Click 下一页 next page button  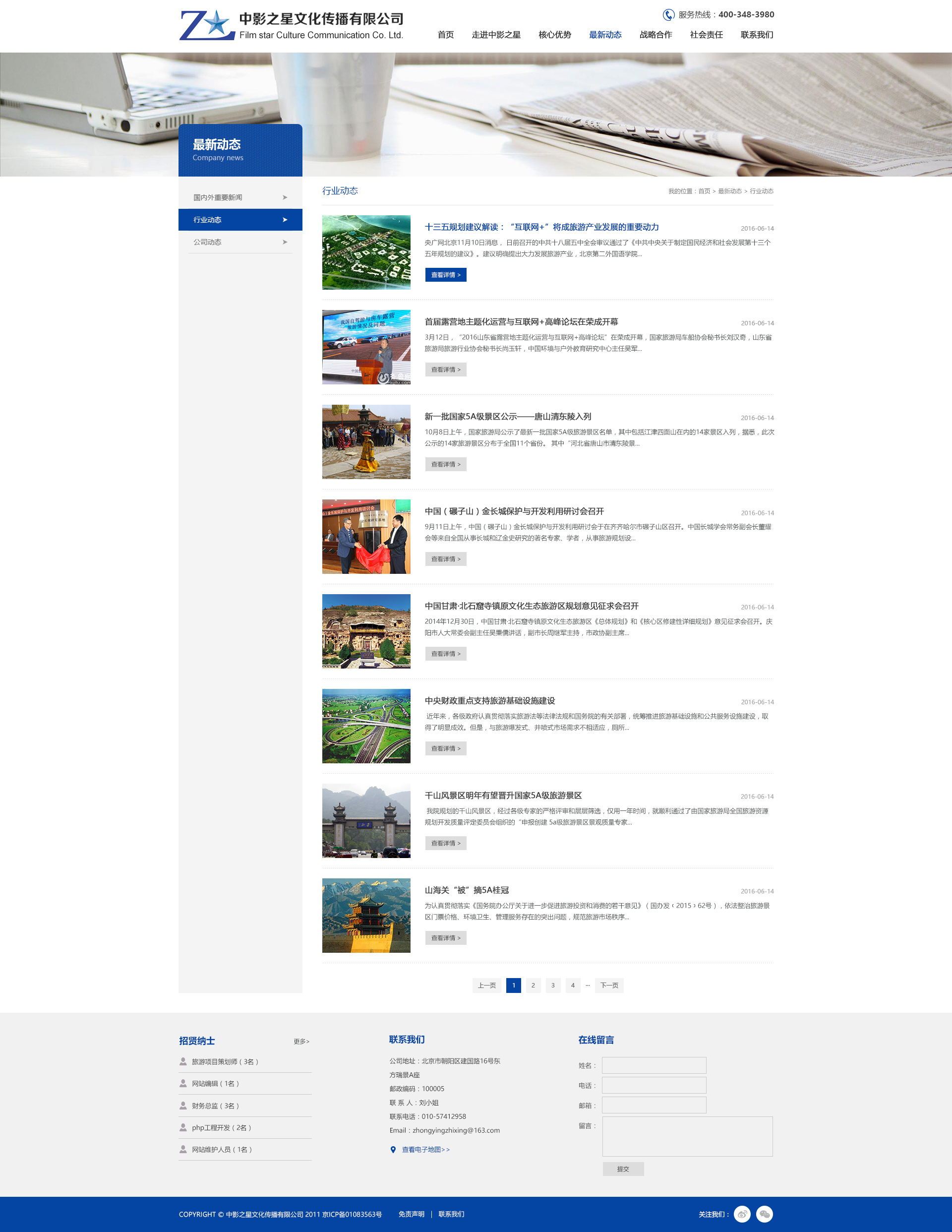[609, 986]
